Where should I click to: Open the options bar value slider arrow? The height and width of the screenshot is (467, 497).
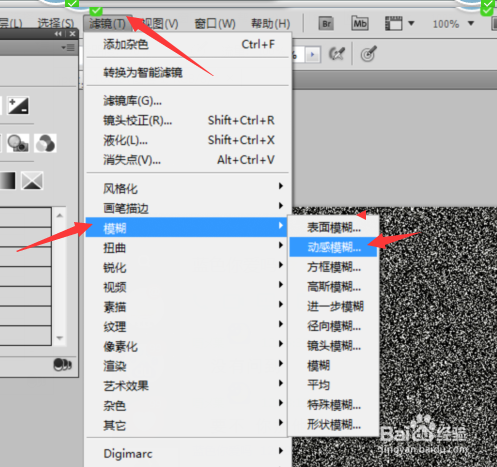[313, 54]
